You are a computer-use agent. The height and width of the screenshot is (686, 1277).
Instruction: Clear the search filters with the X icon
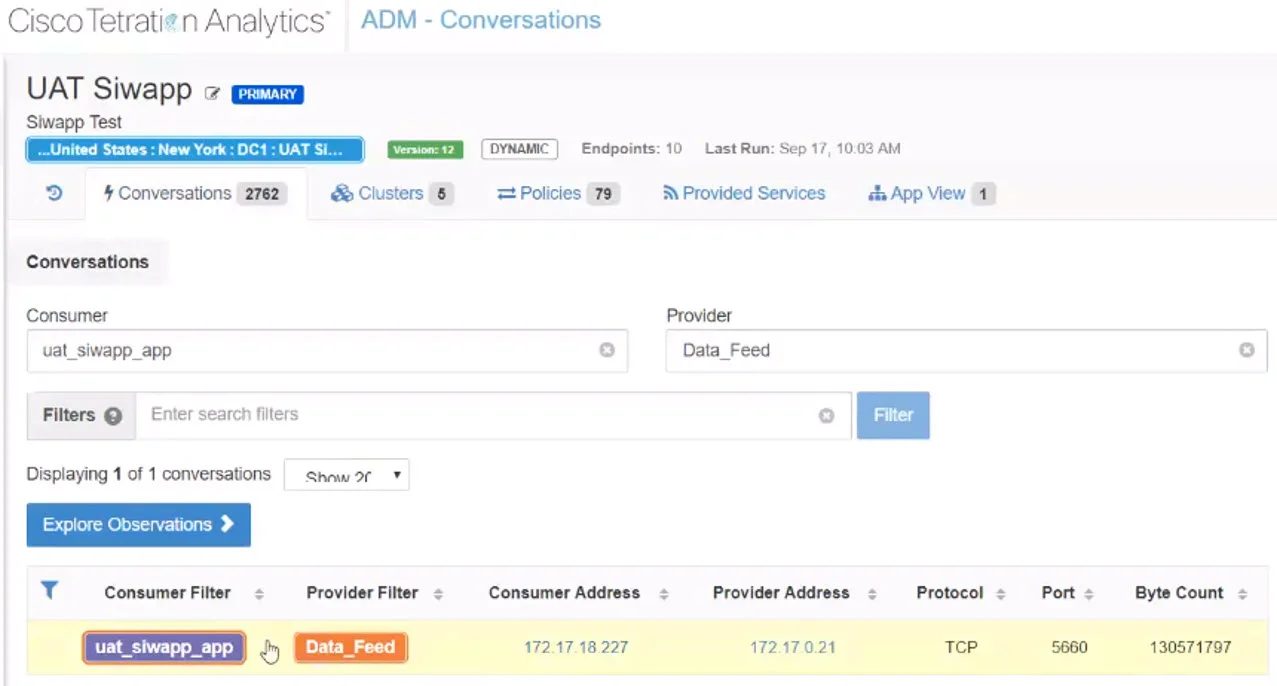[x=826, y=415]
